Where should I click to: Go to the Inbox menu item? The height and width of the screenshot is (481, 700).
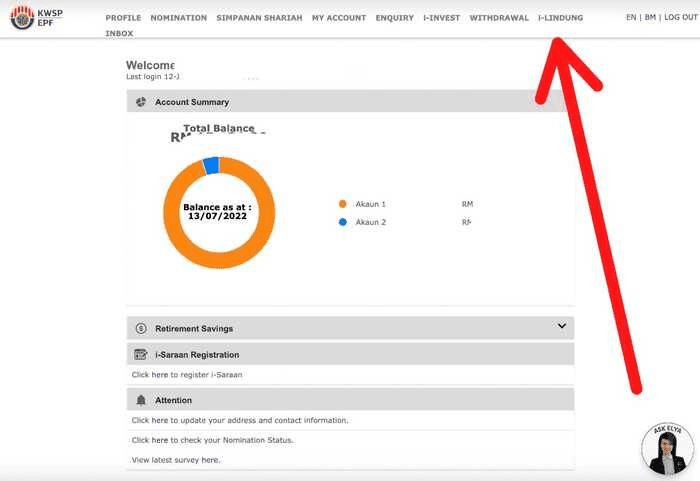[119, 33]
